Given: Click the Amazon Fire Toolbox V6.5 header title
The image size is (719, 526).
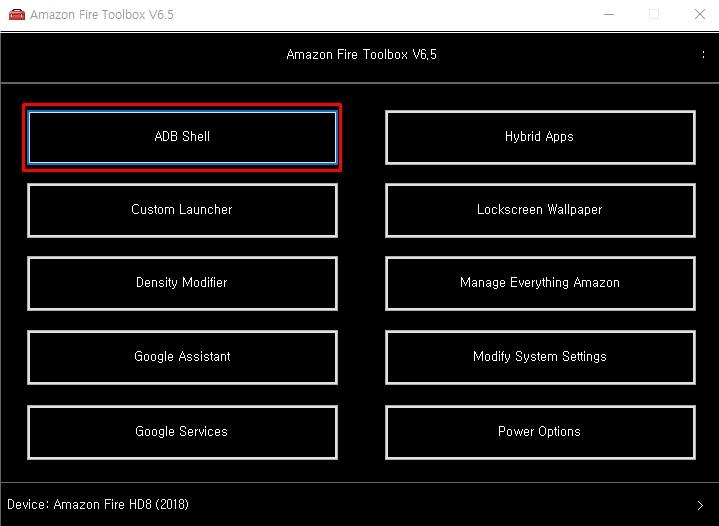Looking at the screenshot, I should [x=361, y=55].
